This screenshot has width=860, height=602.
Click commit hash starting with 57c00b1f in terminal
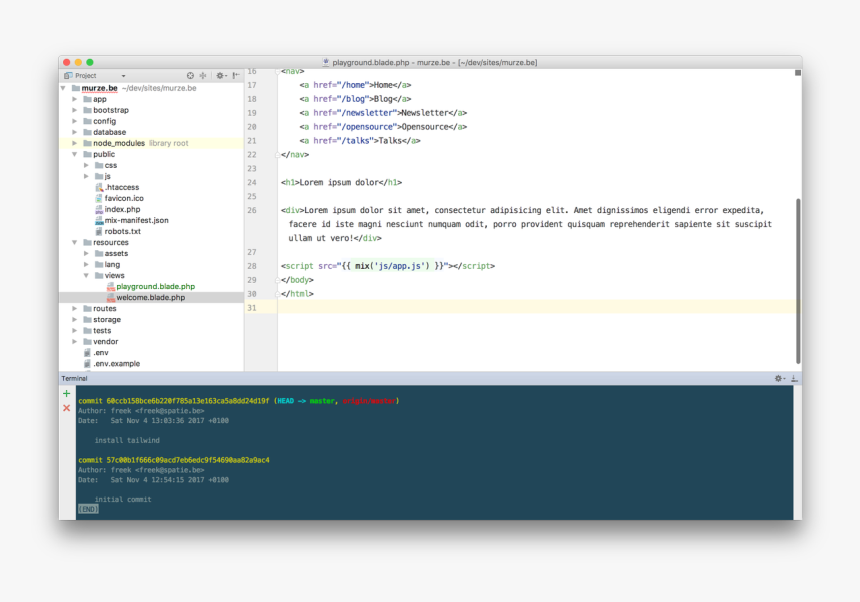(x=188, y=460)
